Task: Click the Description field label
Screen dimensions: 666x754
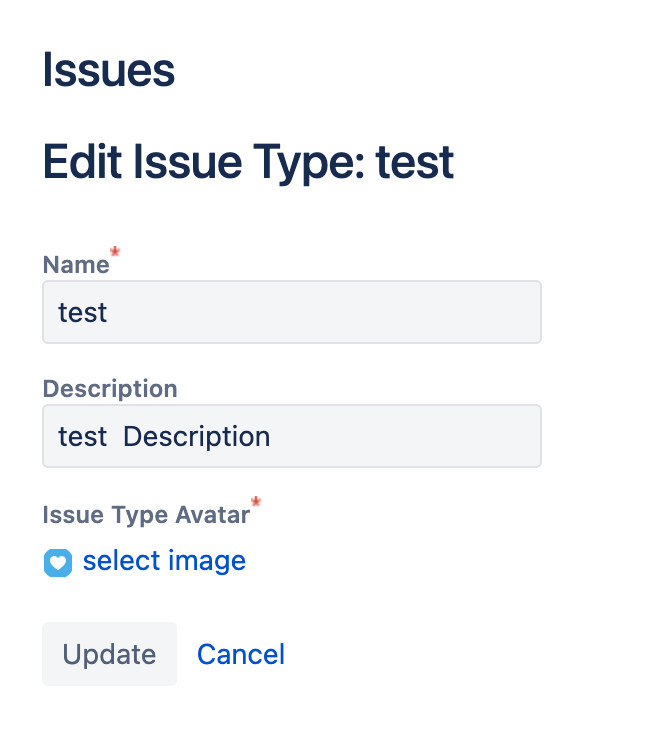Action: pos(110,389)
